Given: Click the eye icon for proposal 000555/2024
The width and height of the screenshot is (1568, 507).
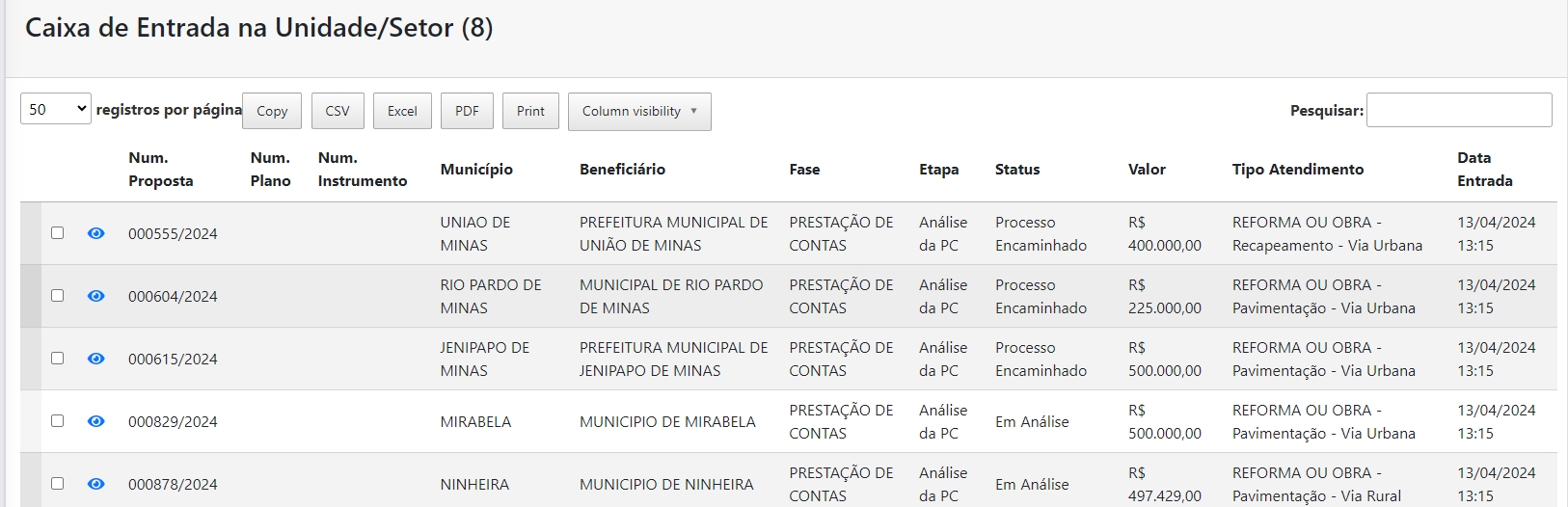Looking at the screenshot, I should [x=95, y=233].
